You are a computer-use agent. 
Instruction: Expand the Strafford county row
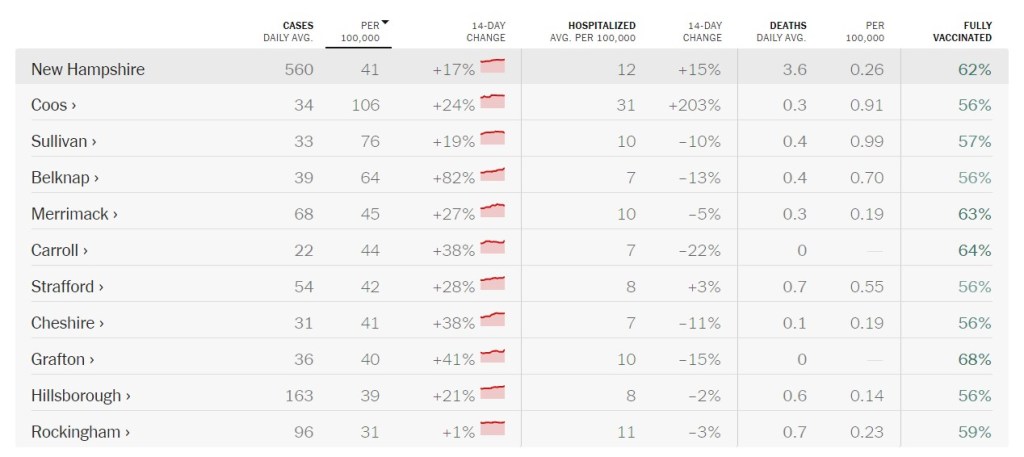click(68, 287)
